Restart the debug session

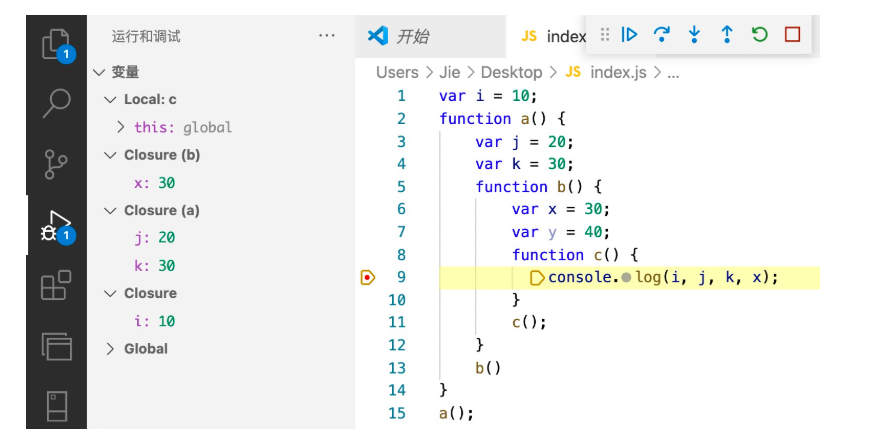tap(760, 34)
